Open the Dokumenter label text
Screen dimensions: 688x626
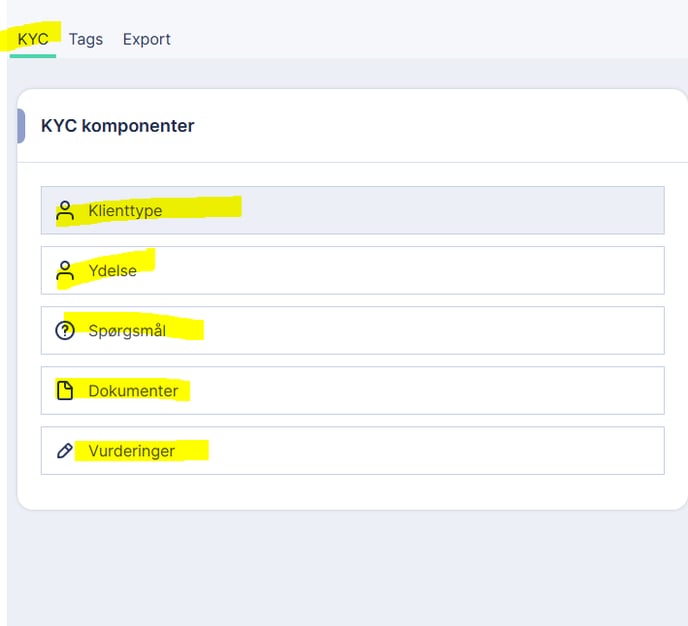tap(133, 391)
